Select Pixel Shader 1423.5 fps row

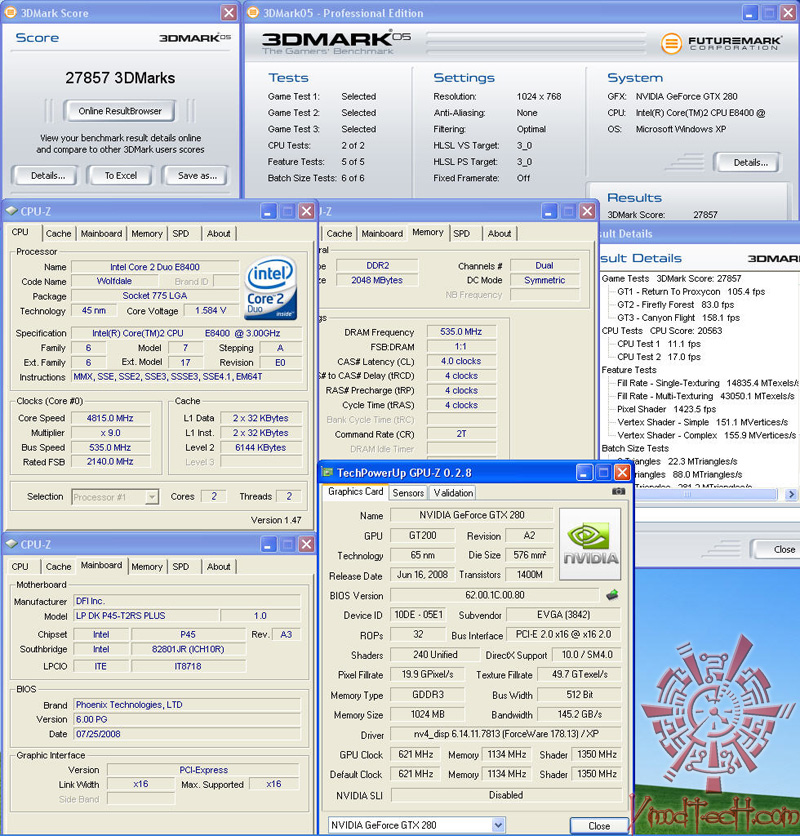coord(666,409)
